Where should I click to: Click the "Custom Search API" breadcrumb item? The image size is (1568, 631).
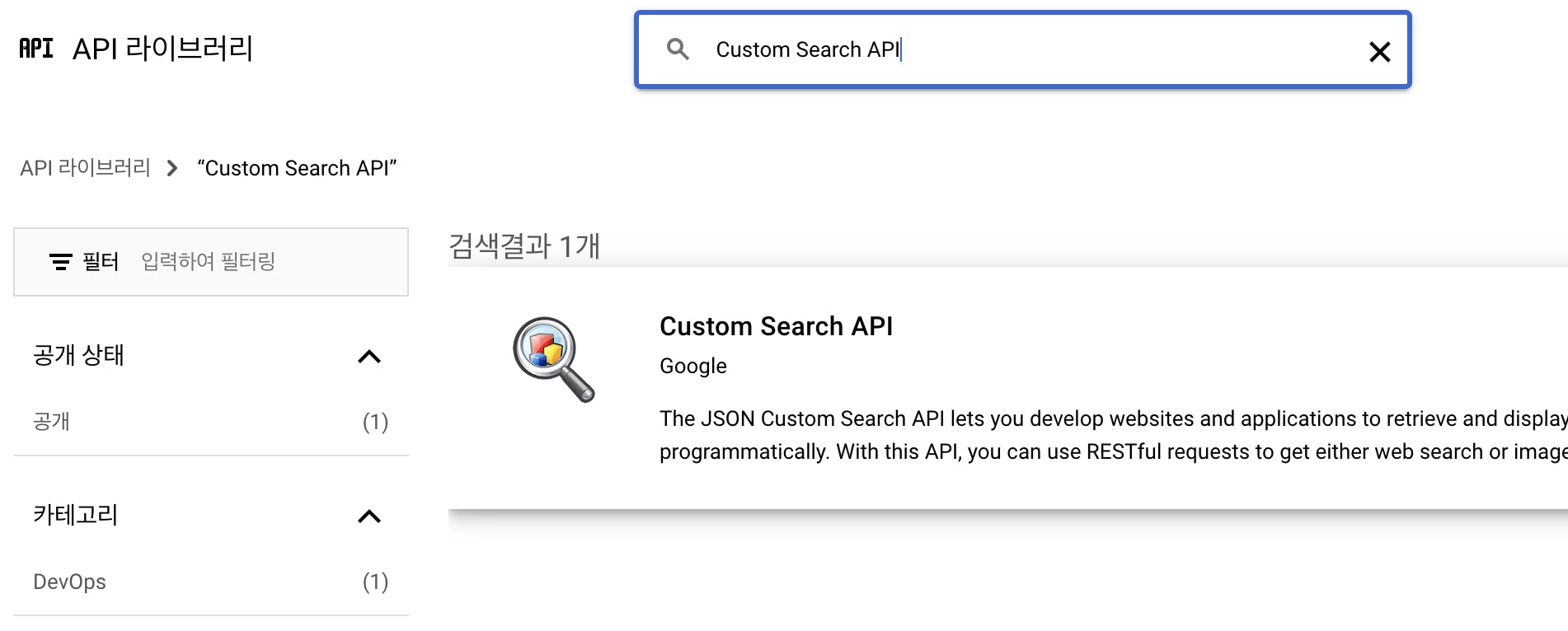click(x=297, y=169)
